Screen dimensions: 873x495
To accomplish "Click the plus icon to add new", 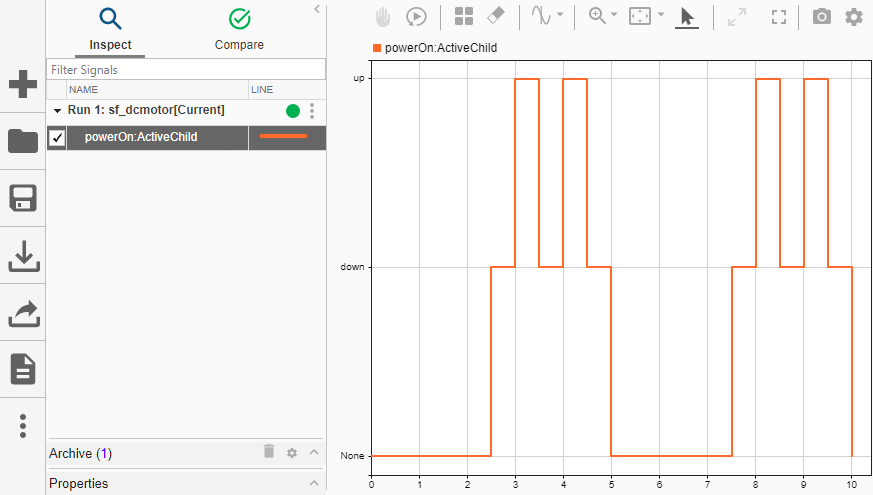I will point(23,84).
